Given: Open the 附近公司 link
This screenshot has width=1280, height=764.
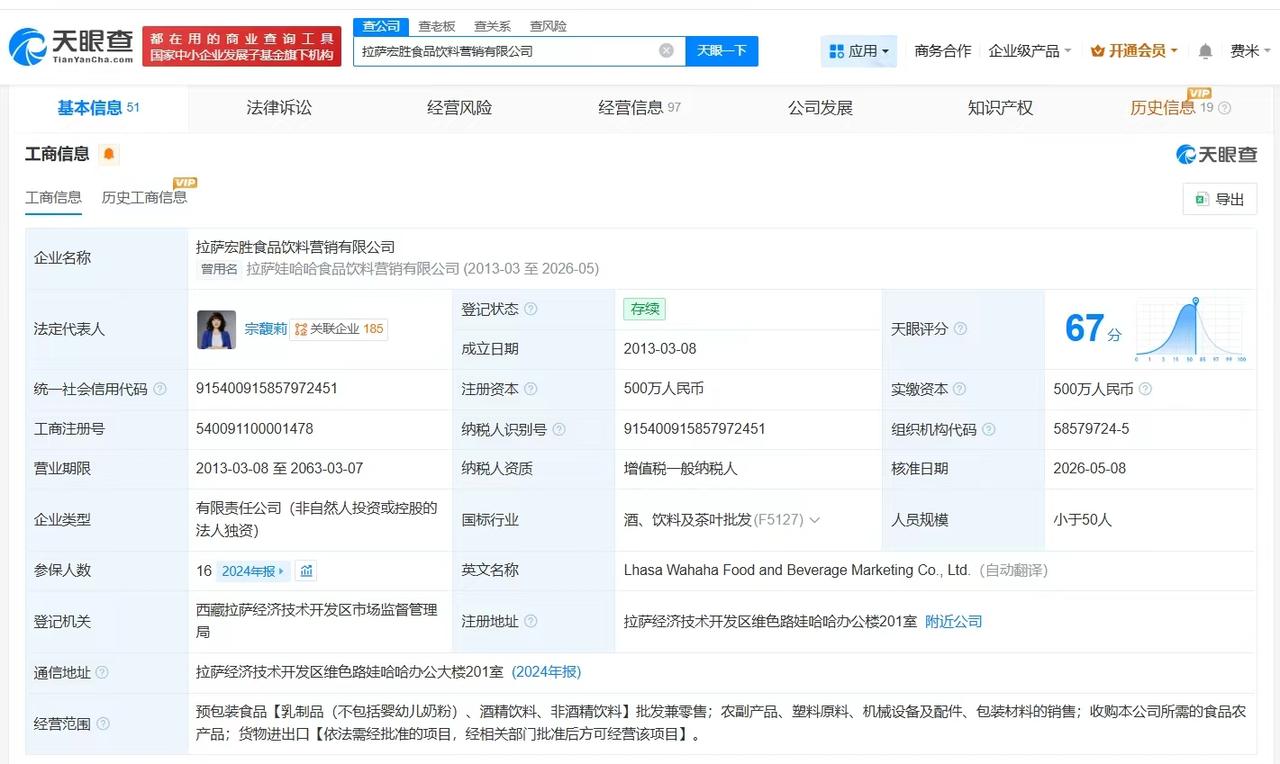Looking at the screenshot, I should pos(953,622).
